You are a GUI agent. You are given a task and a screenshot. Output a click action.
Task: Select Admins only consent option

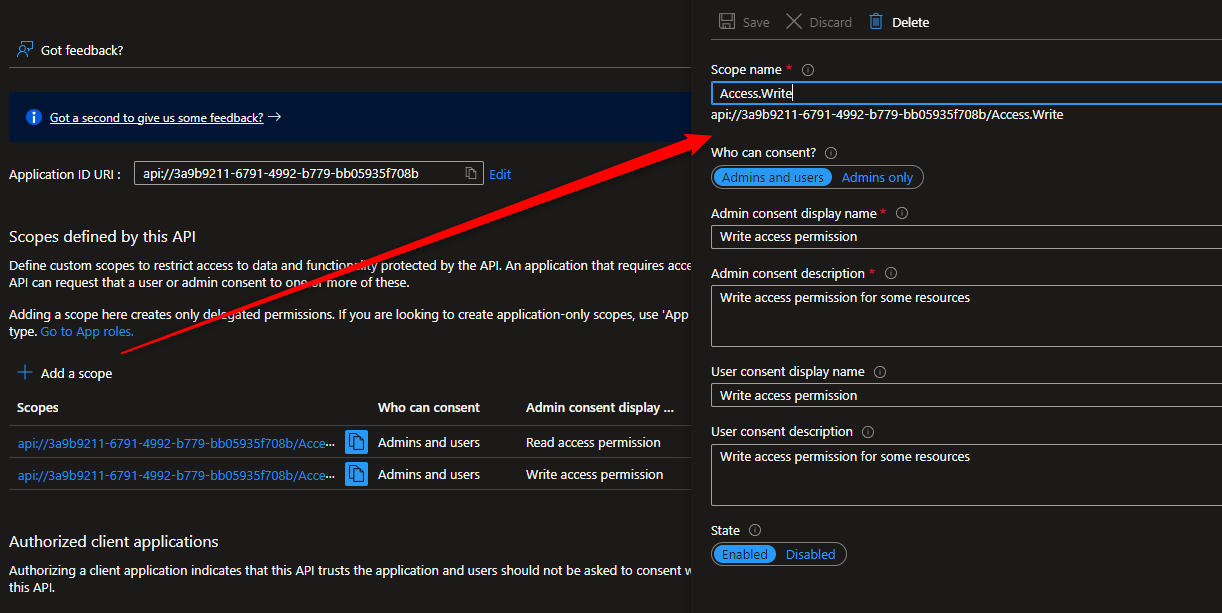[x=877, y=177]
